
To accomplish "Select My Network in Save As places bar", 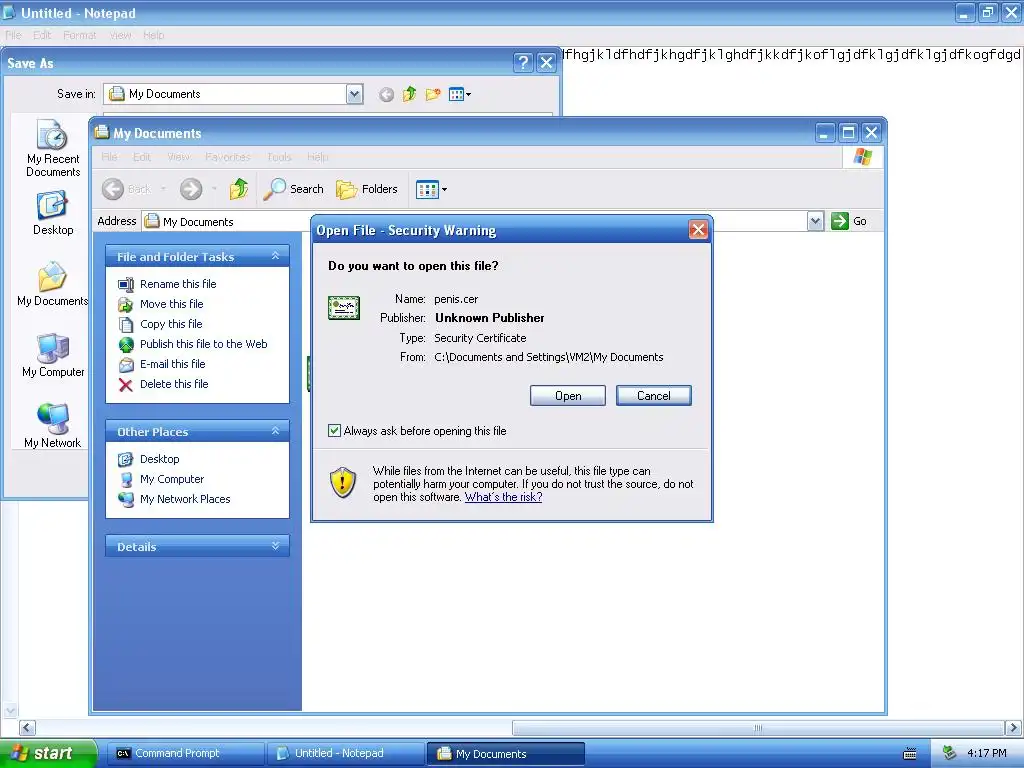I will pyautogui.click(x=53, y=426).
